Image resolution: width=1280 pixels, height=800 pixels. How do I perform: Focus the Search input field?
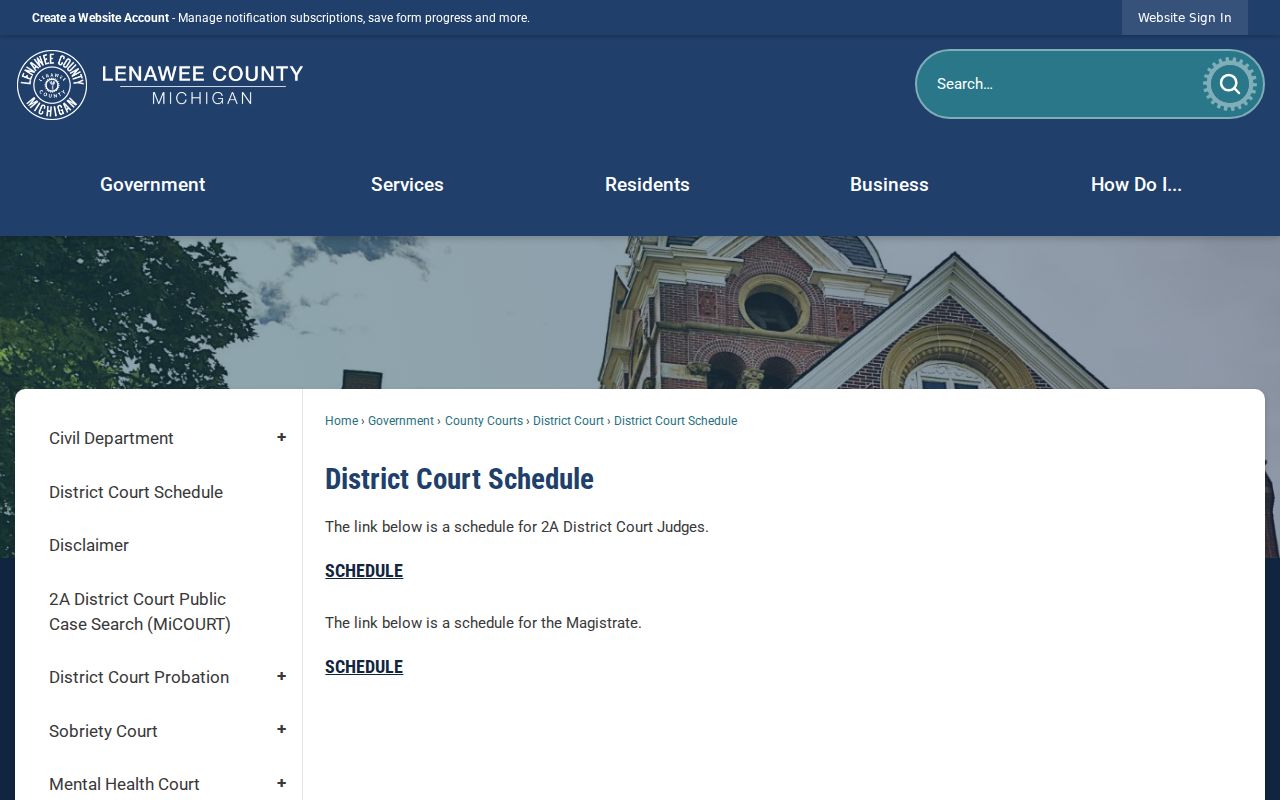point(1060,84)
